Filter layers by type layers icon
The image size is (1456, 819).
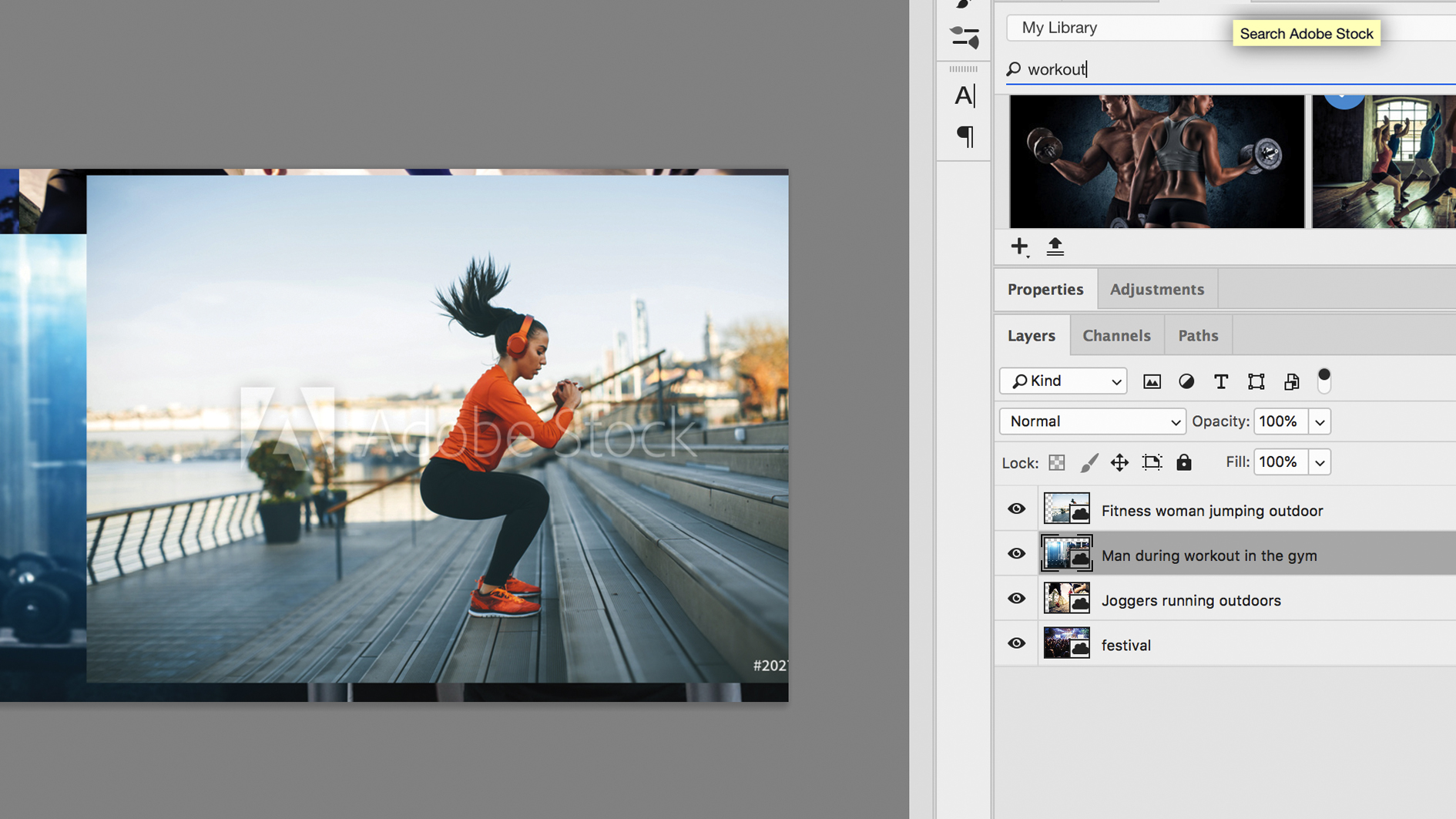point(1221,381)
